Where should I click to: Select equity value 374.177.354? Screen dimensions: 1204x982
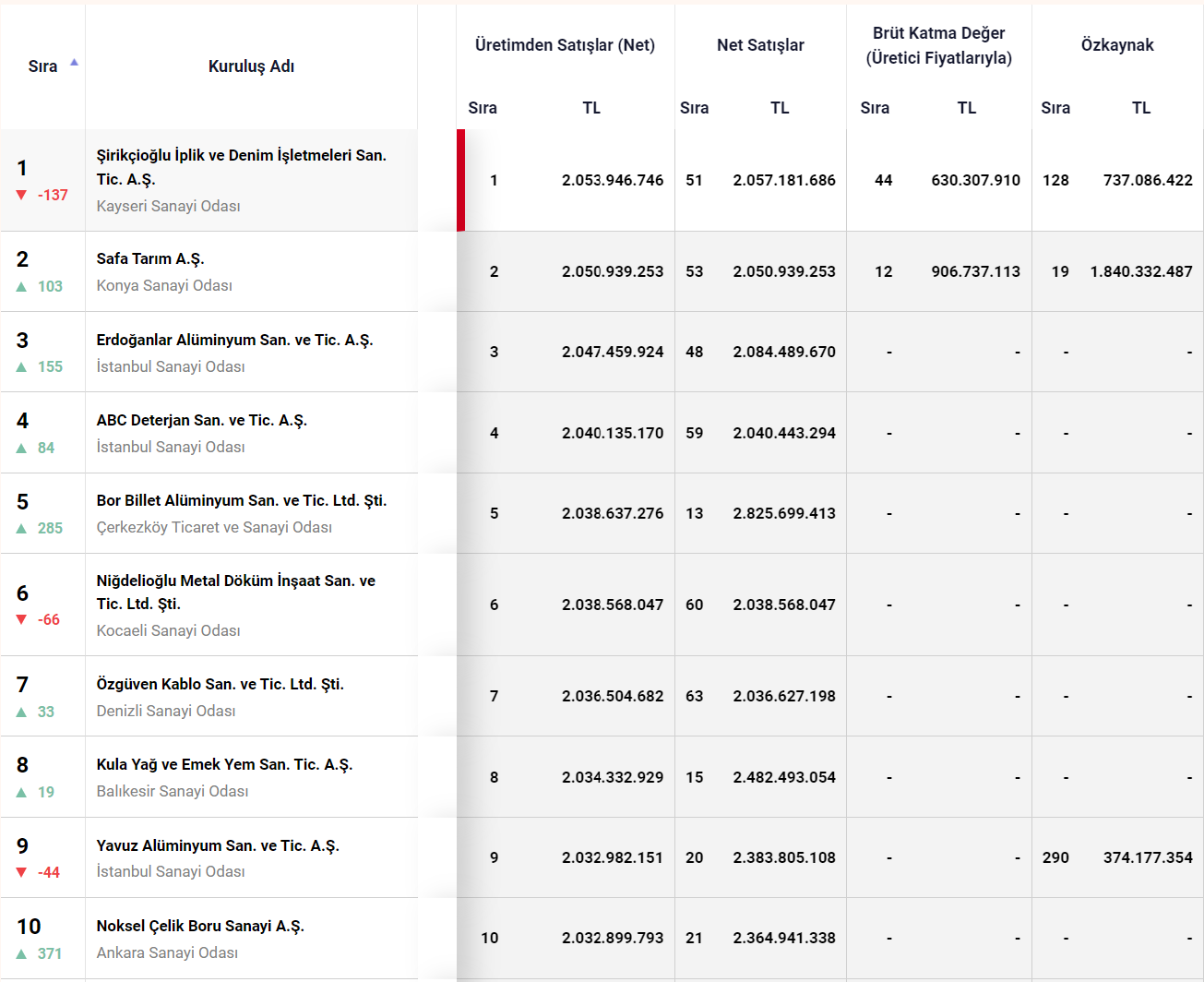pyautogui.click(x=1148, y=857)
